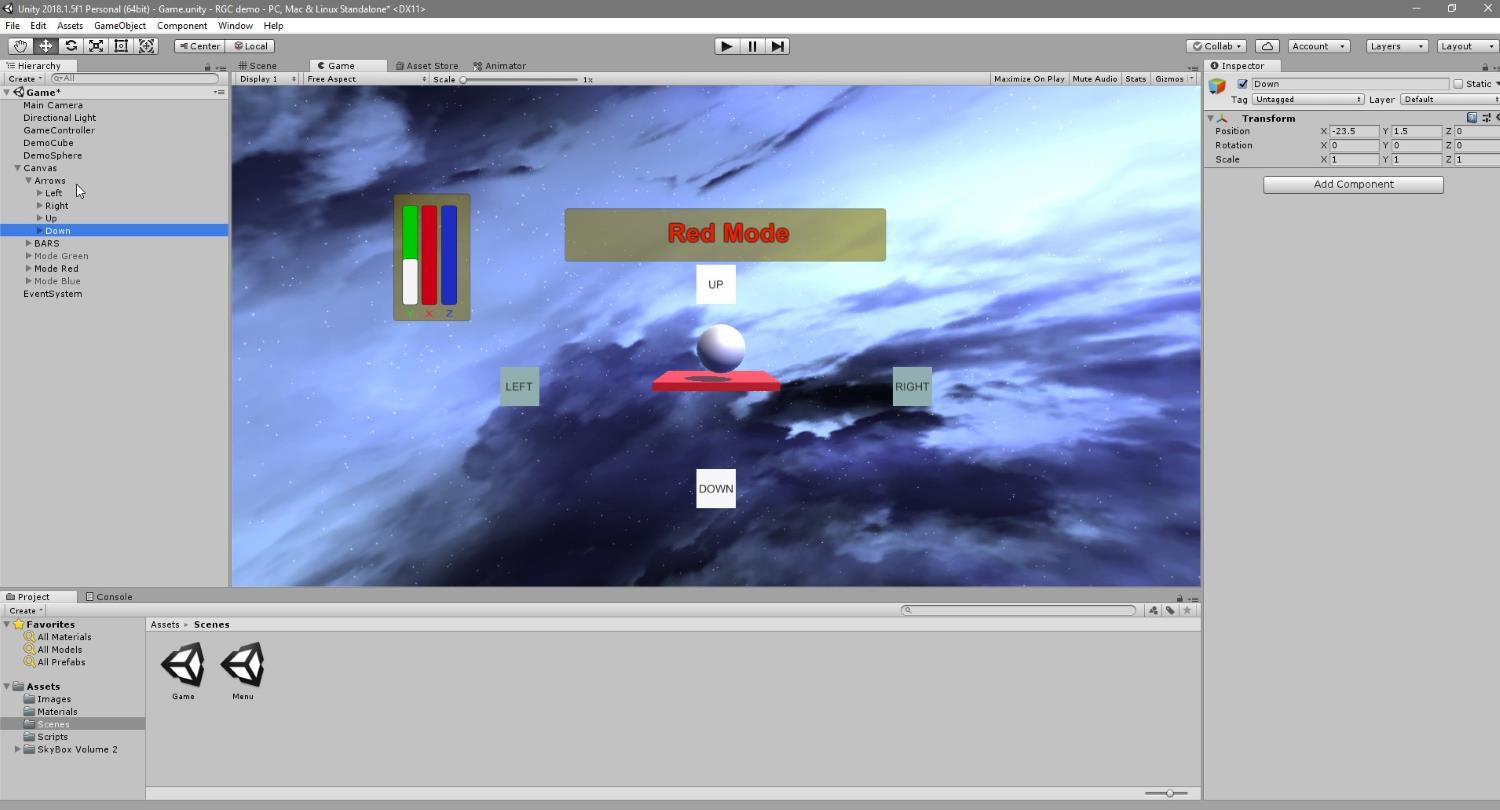Select the Move tool in the toolbar
Image resolution: width=1500 pixels, height=810 pixels.
(46, 46)
